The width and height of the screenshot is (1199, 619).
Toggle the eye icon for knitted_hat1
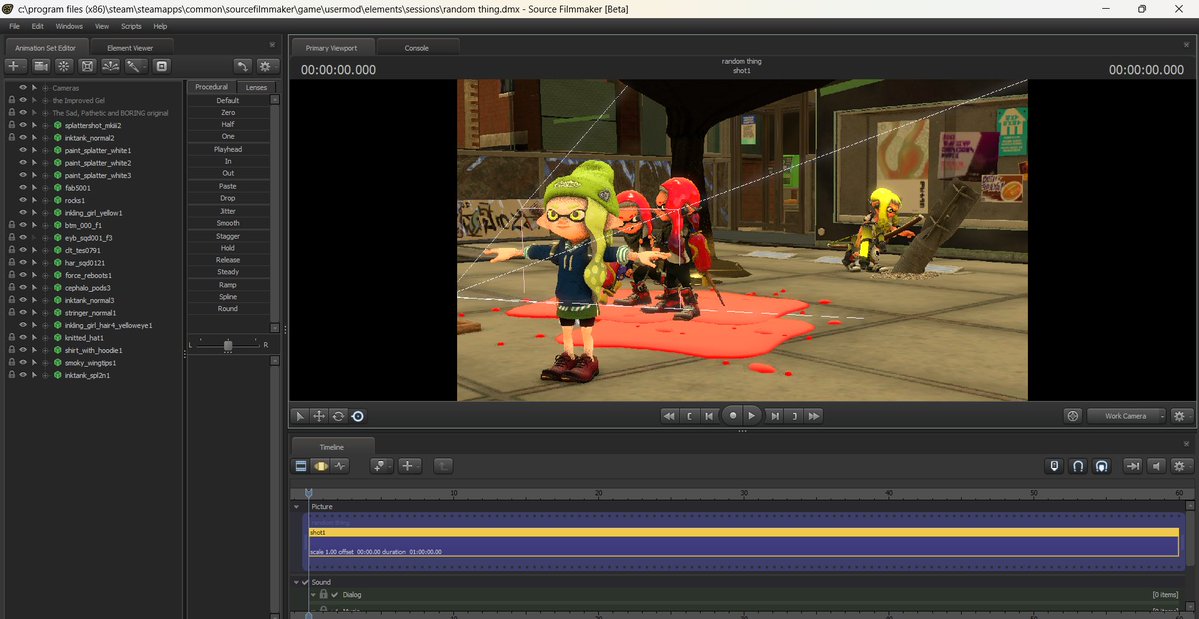coord(23,337)
